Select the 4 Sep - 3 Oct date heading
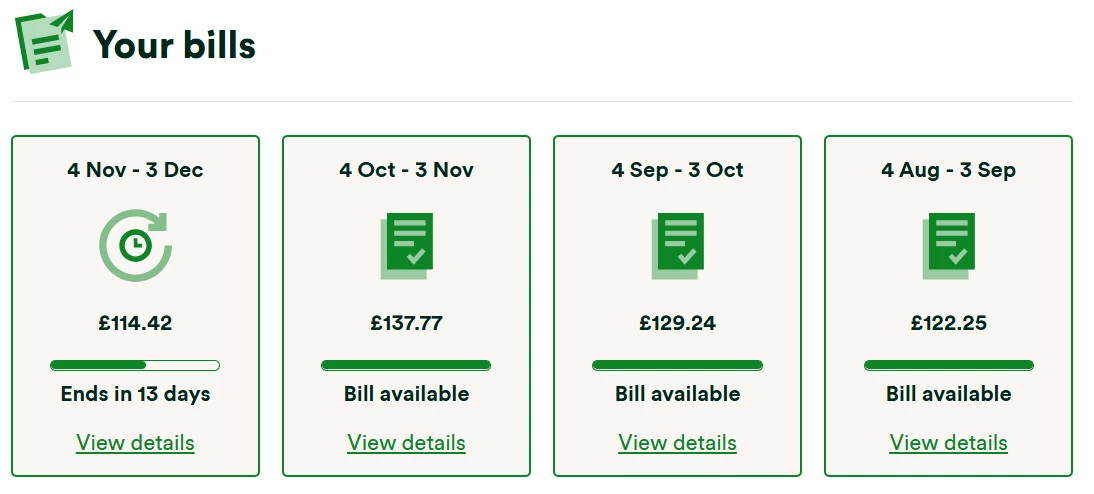Viewport: 1094px width, 494px height. coord(677,170)
